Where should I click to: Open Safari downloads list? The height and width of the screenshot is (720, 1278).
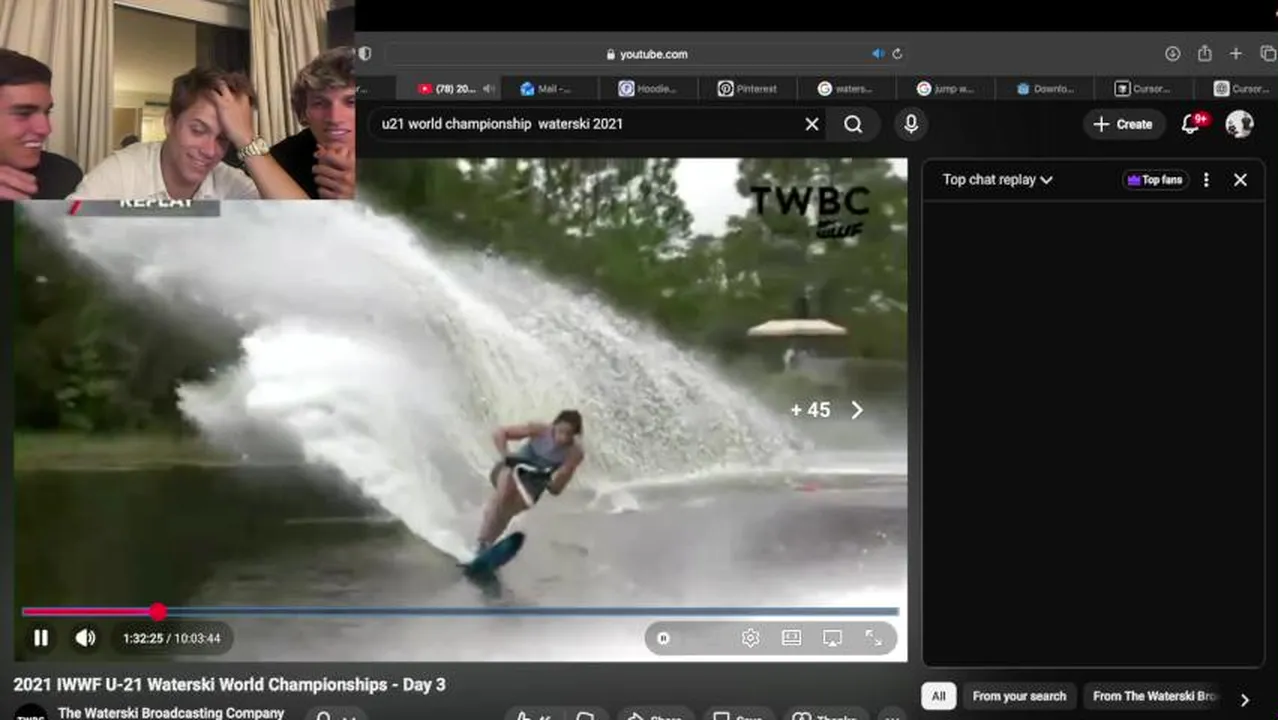[x=1173, y=54]
